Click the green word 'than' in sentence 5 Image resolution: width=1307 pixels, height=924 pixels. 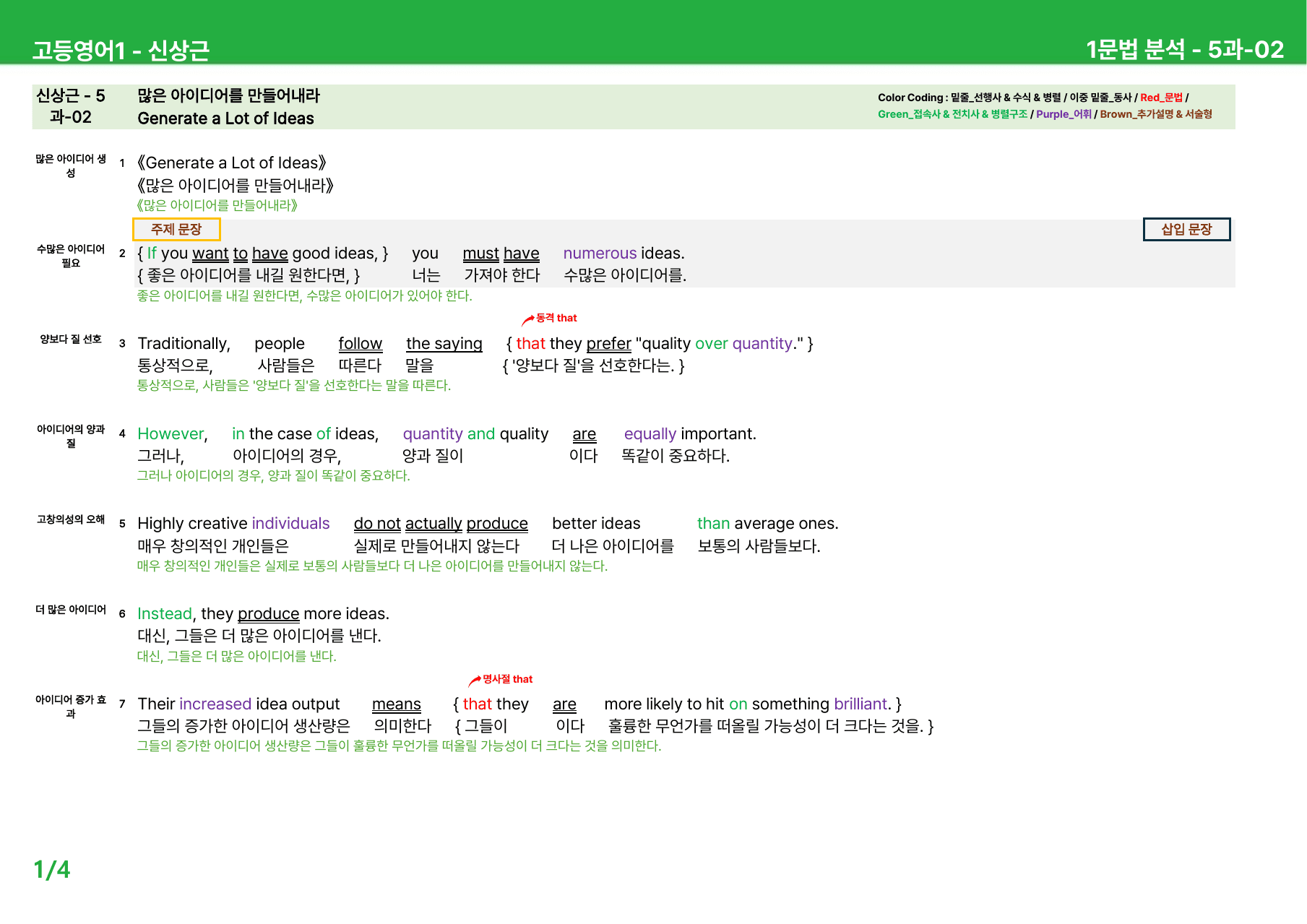(x=713, y=523)
